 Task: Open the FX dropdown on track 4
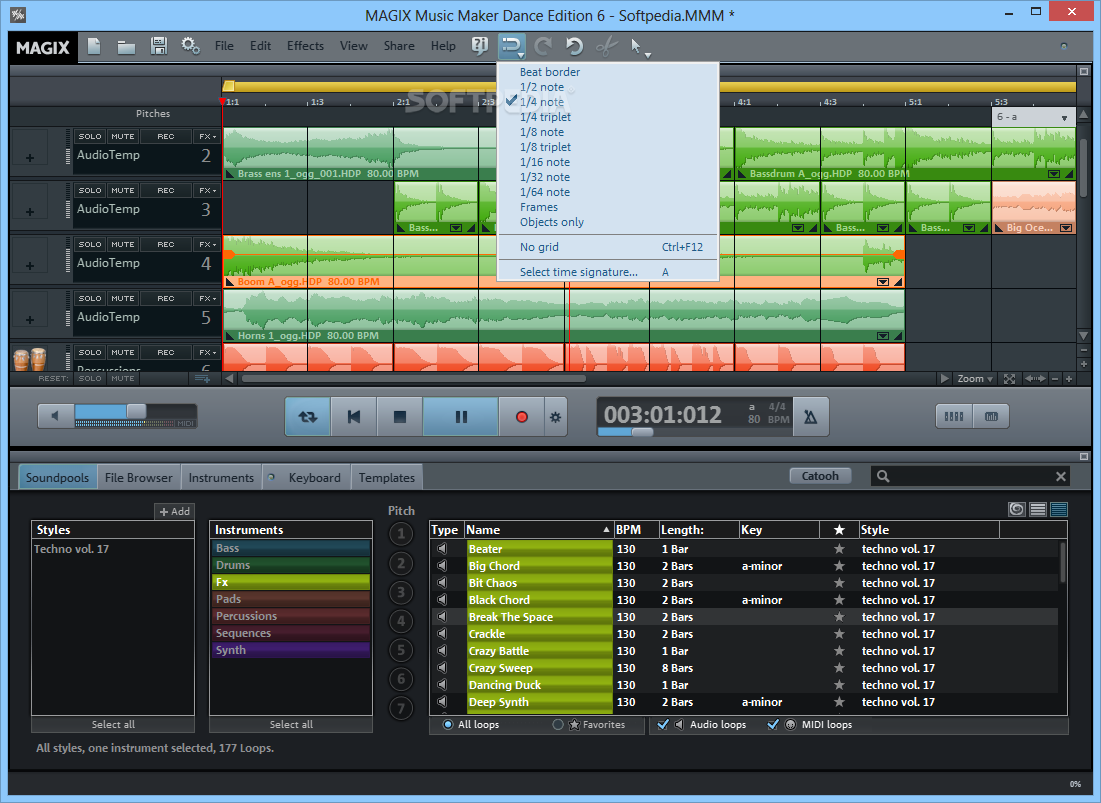[207, 244]
